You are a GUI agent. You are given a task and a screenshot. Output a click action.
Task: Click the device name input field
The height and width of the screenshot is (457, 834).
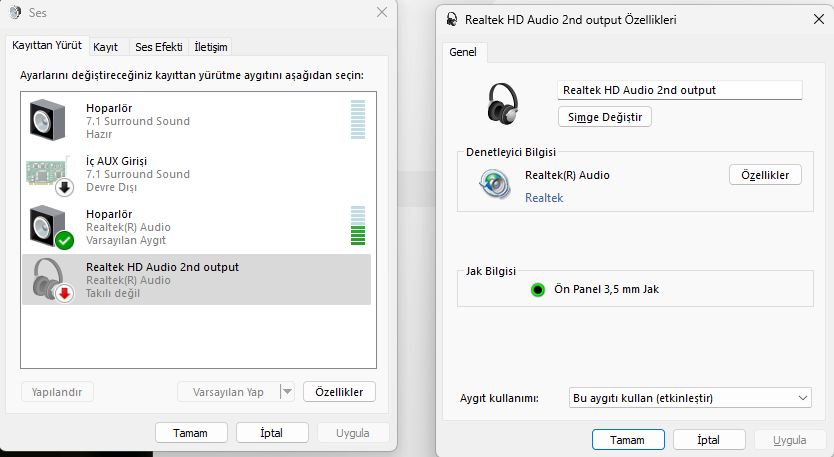pyautogui.click(x=680, y=90)
